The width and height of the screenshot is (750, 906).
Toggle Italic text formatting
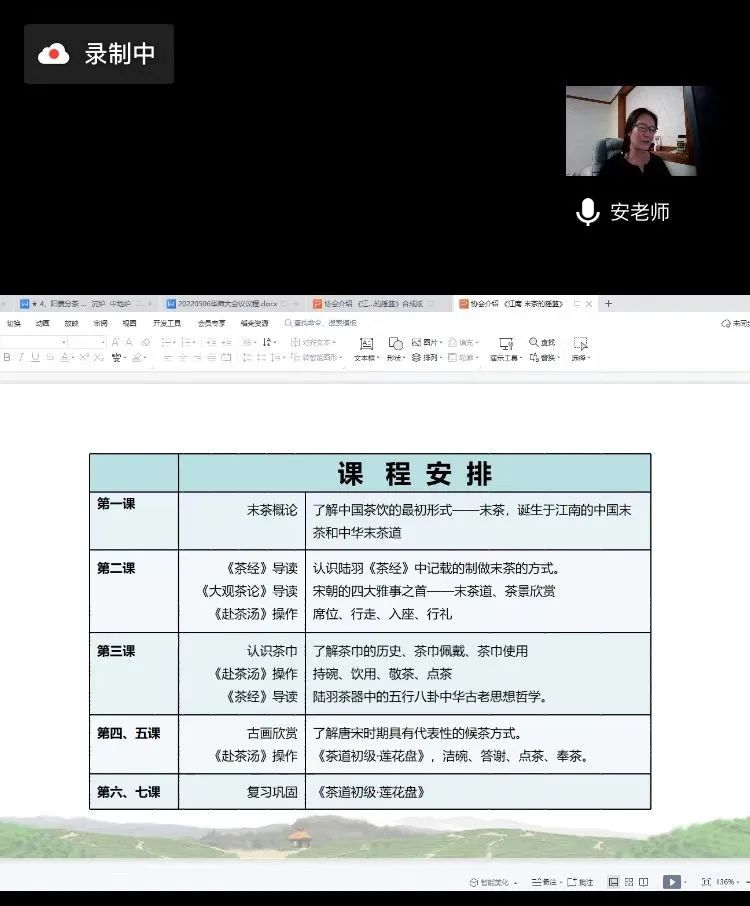[x=21, y=358]
